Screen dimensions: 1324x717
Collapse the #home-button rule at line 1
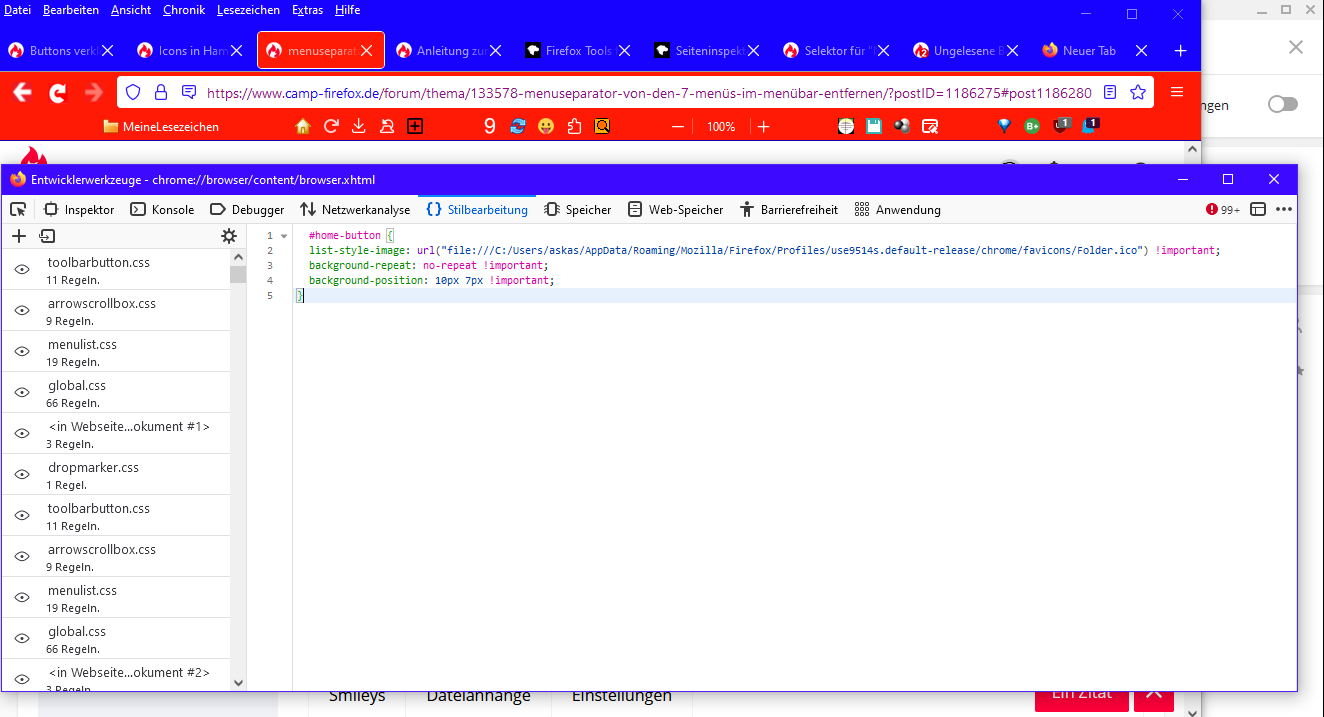284,236
